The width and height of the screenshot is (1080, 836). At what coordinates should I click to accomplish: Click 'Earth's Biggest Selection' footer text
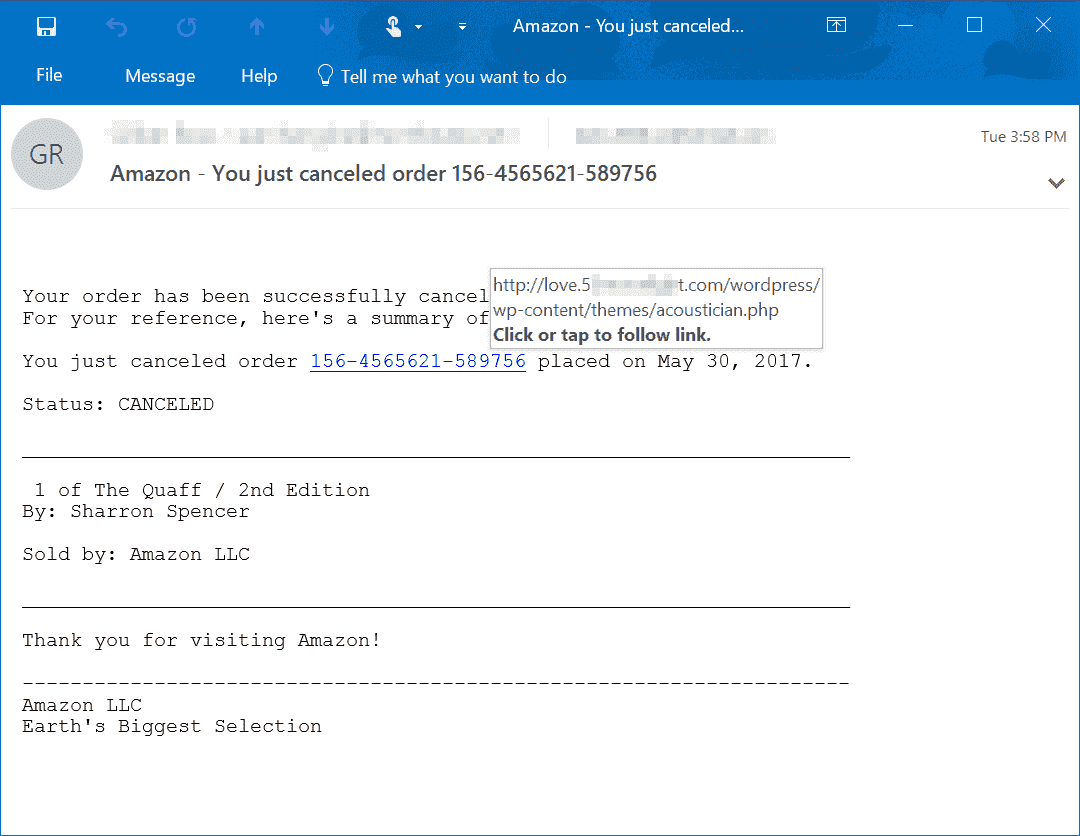tap(172, 727)
